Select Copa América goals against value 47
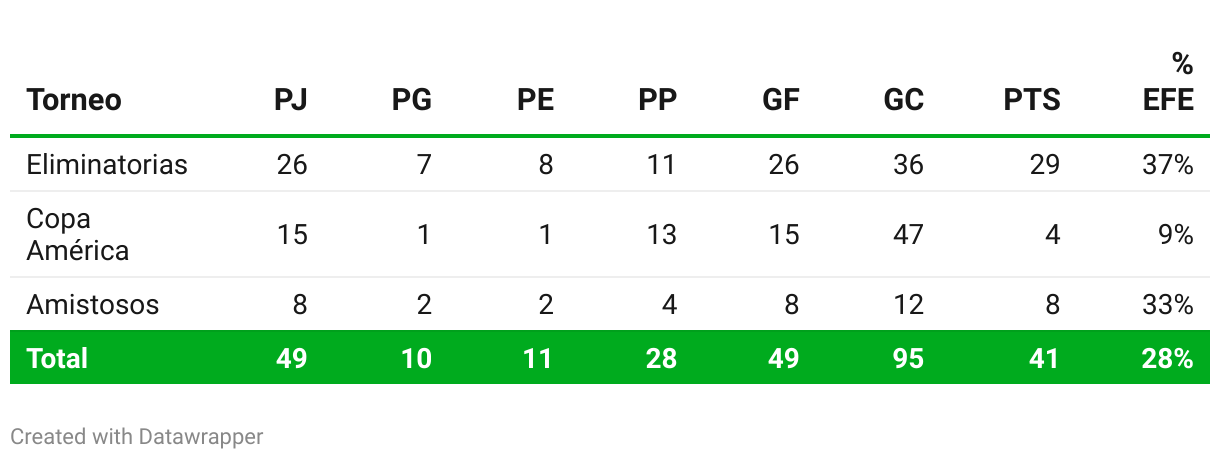1220x460 pixels. point(908,235)
